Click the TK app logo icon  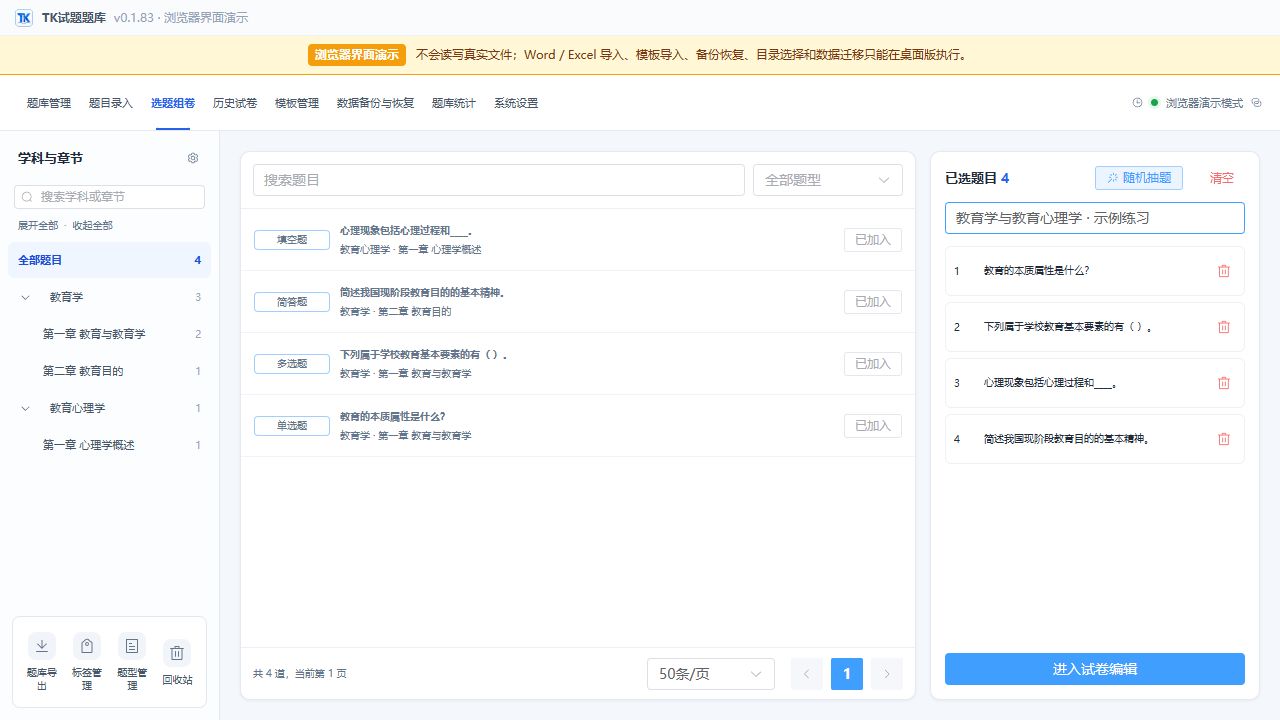[24, 18]
